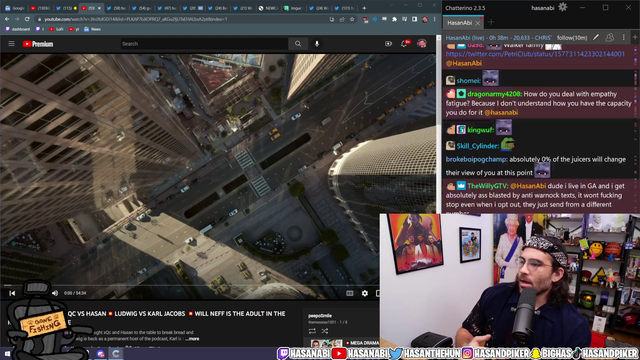Click the video previous track button

tap(12, 293)
